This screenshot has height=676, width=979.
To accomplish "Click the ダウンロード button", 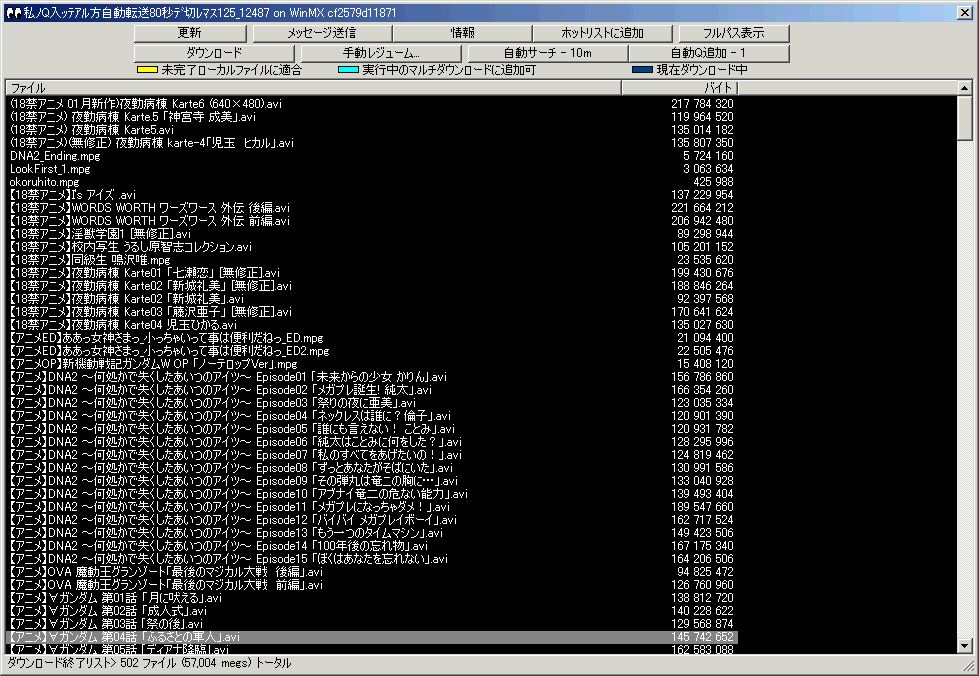I will 214,52.
